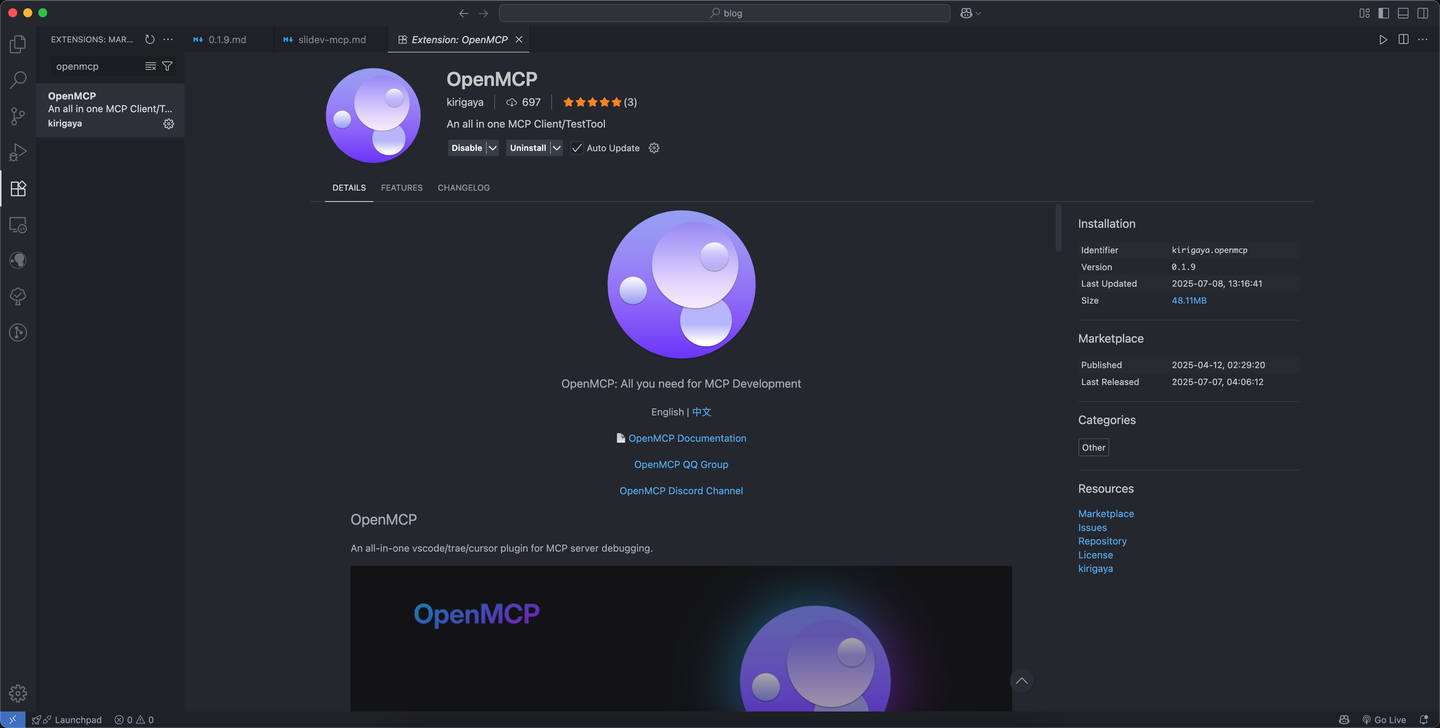Image resolution: width=1440 pixels, height=728 pixels.
Task: Open the OpenMCP Documentation link
Action: 687,438
